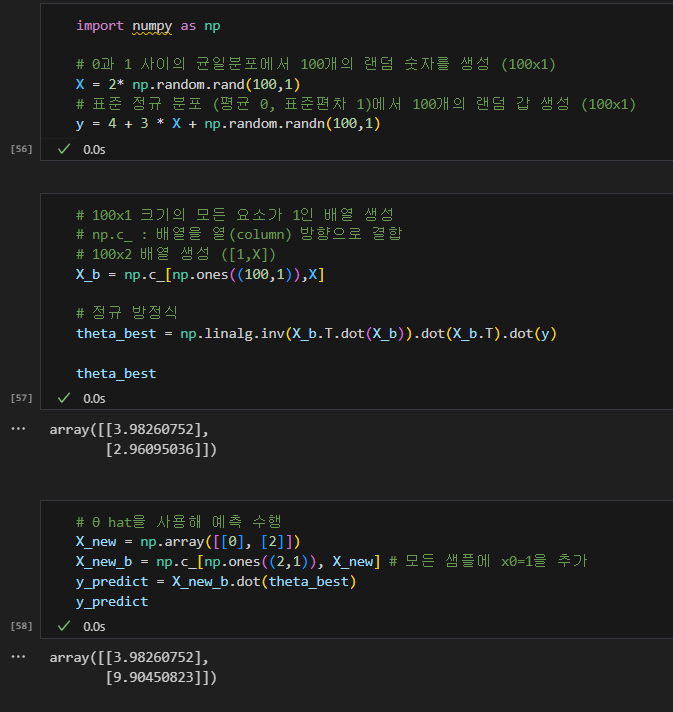Click output value [2.96095036]

click(153, 450)
